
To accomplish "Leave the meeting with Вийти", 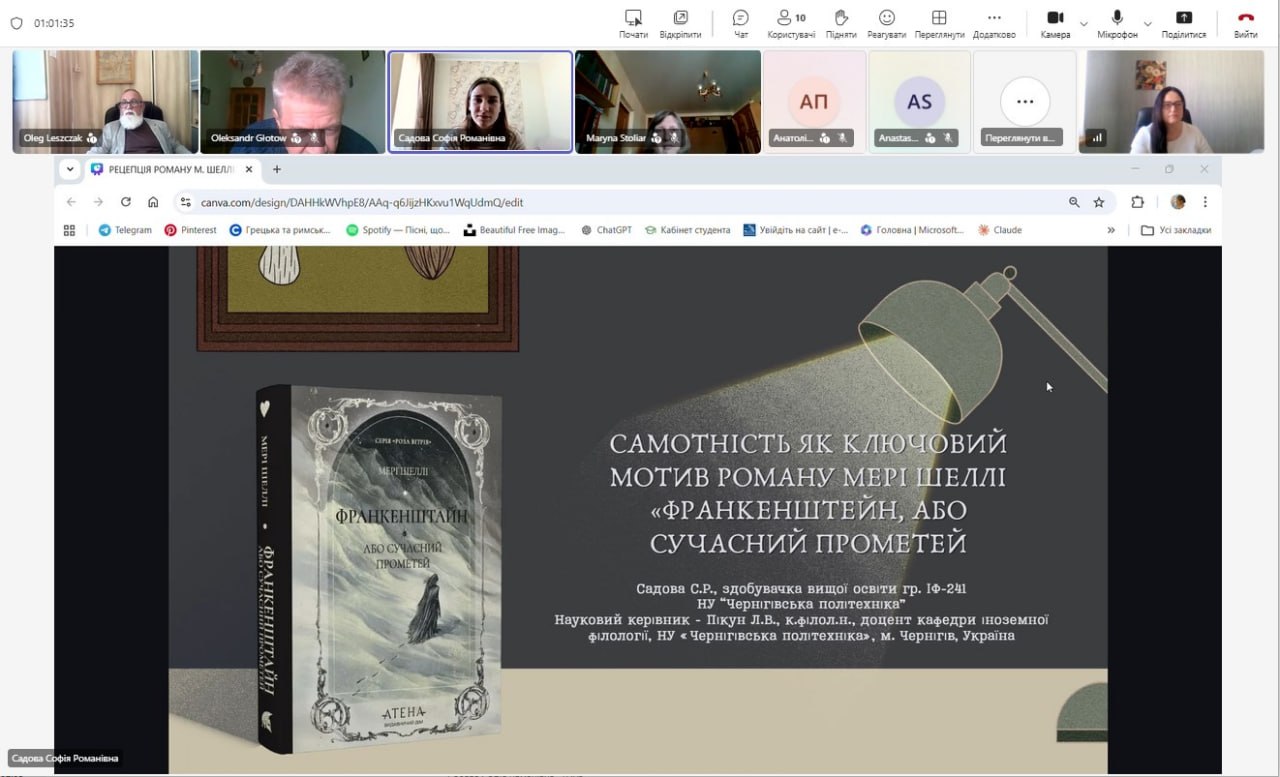I will tap(1246, 24).
